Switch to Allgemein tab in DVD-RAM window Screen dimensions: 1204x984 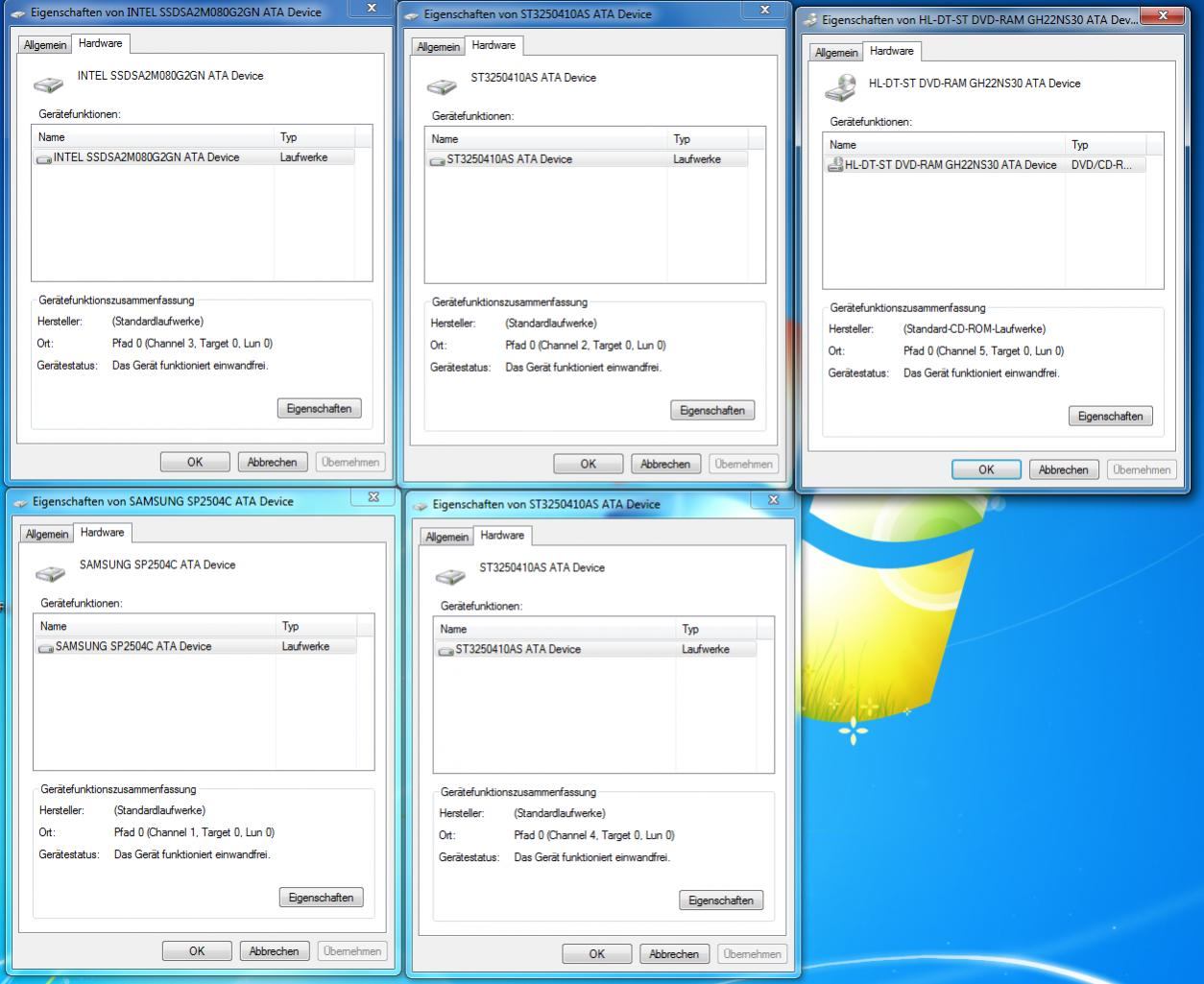tap(836, 53)
